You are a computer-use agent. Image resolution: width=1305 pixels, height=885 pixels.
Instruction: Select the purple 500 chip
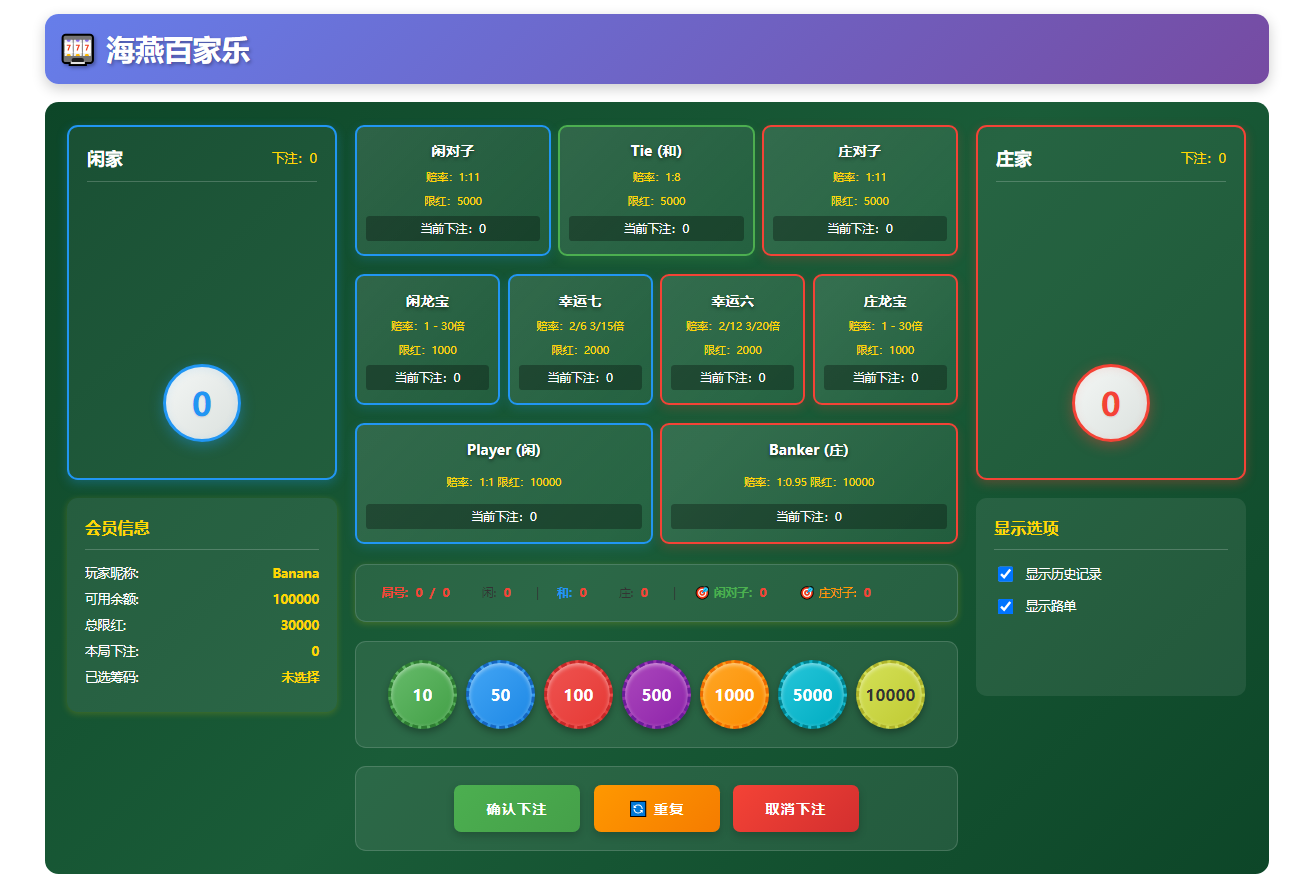[656, 694]
